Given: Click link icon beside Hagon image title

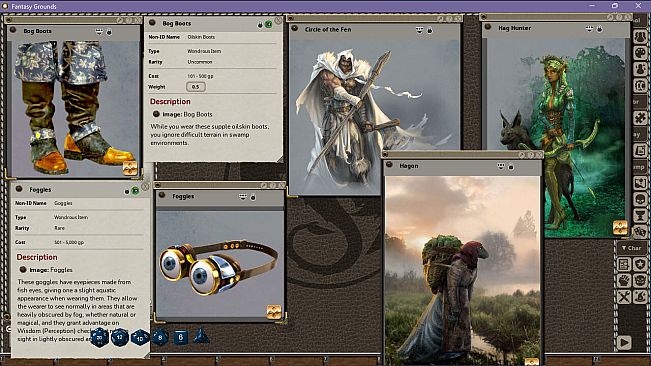Looking at the screenshot, I should 389,165.
